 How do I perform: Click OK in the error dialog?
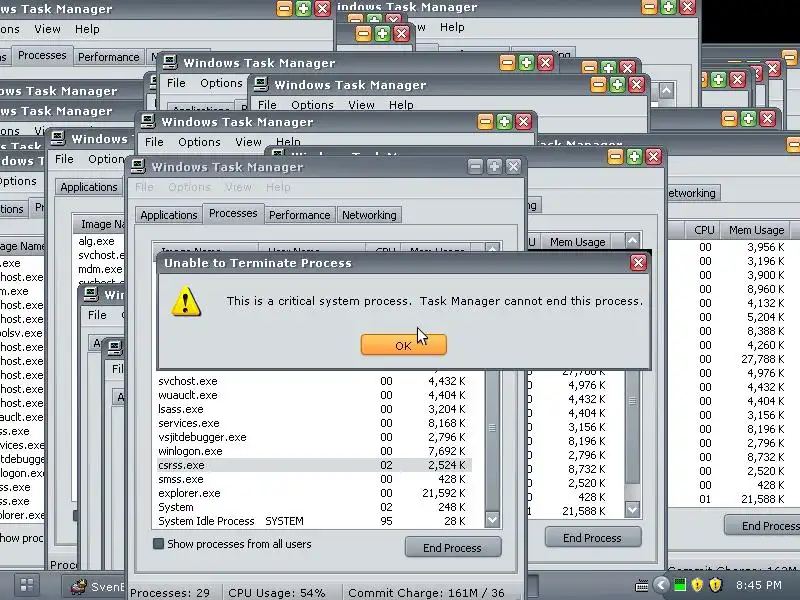click(404, 345)
